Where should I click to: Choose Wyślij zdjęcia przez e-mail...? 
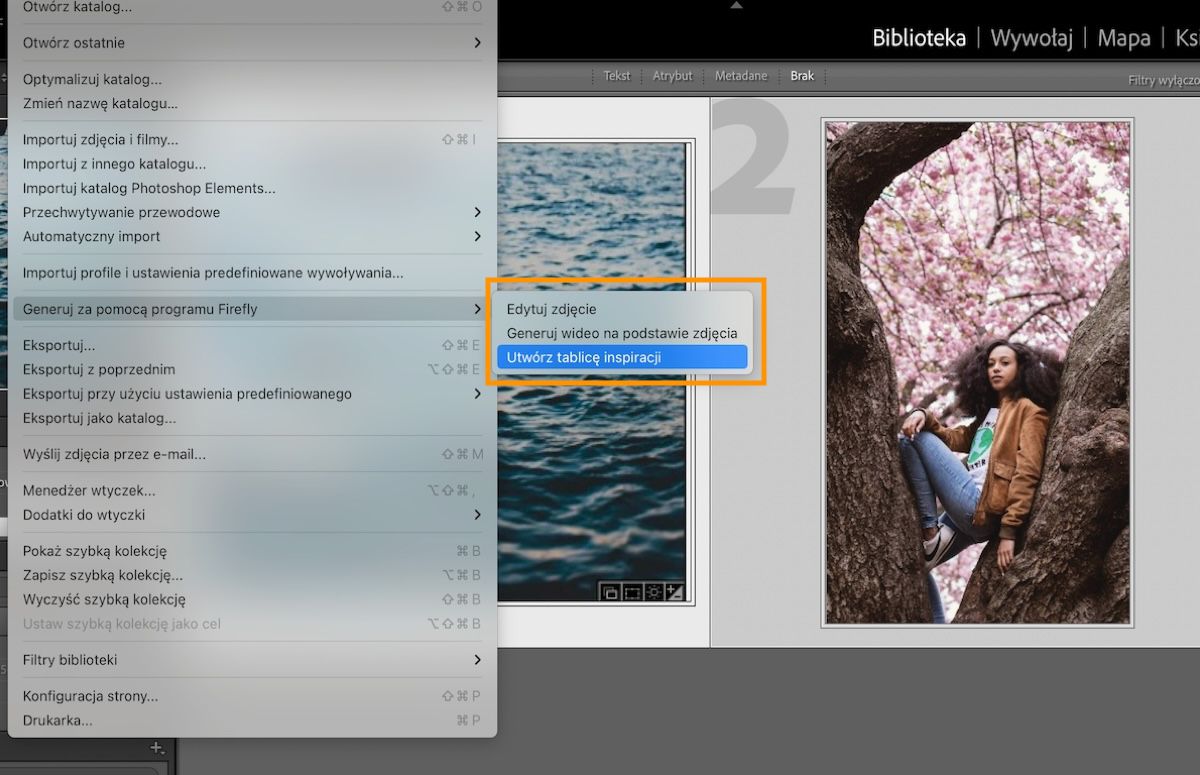pyautogui.click(x=252, y=454)
